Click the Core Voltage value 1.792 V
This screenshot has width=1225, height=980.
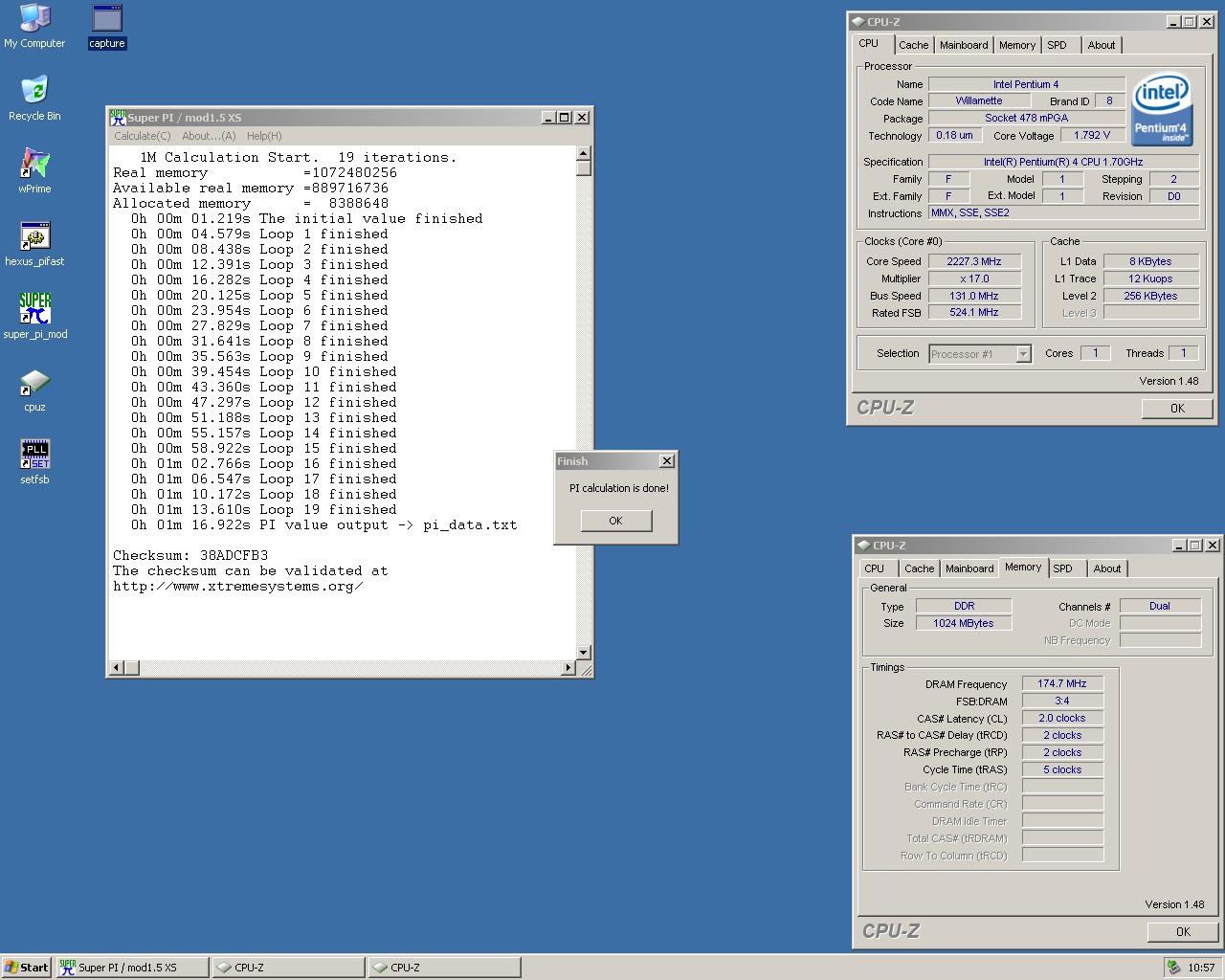(1092, 135)
